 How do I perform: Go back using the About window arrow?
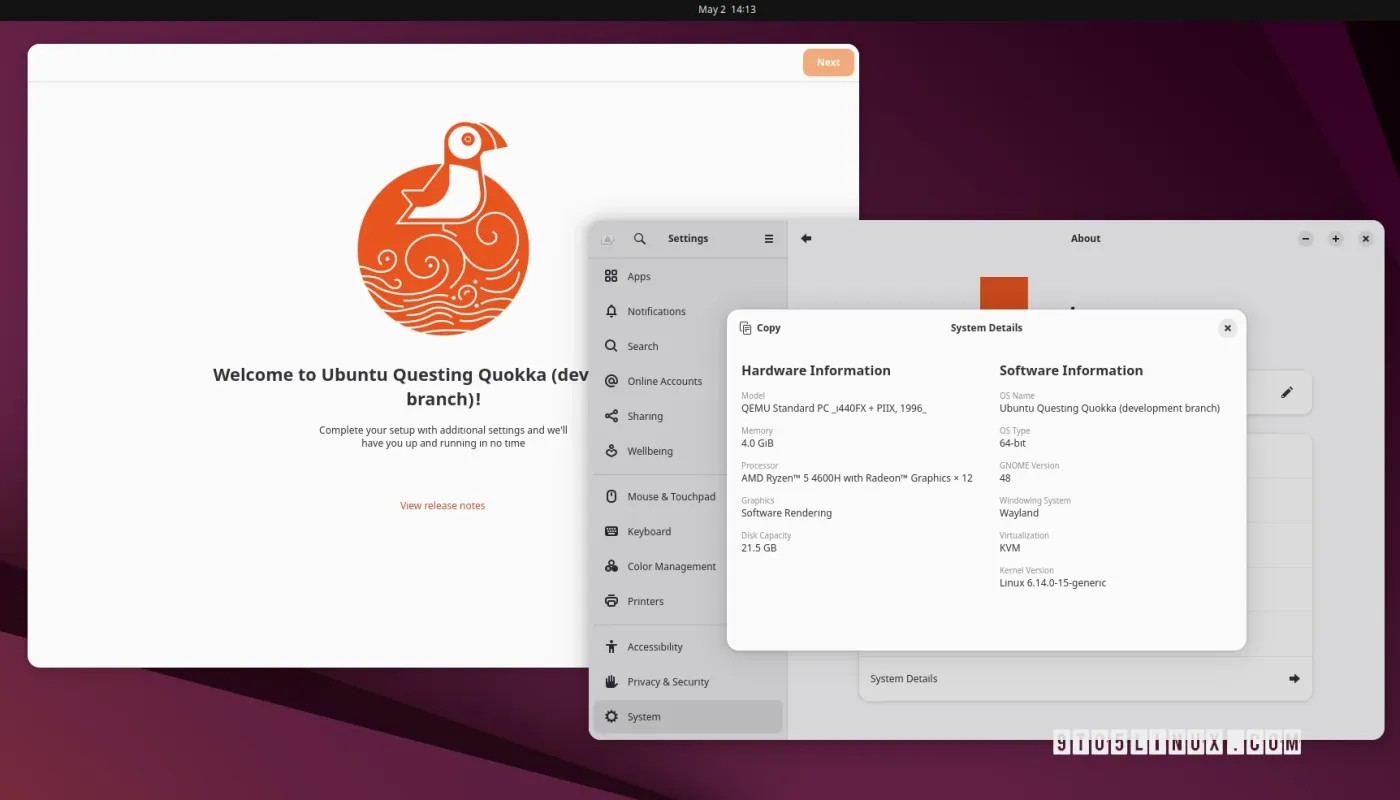(806, 238)
